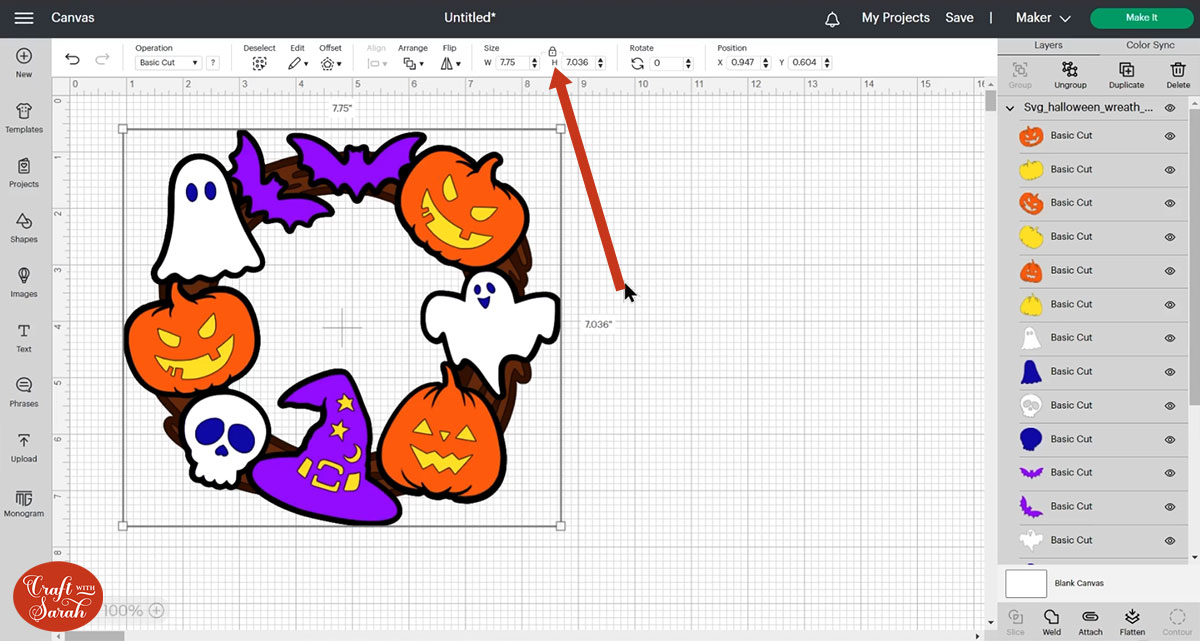Open the Maker machine selector
Image resolution: width=1200 pixels, height=641 pixels.
pos(1043,18)
